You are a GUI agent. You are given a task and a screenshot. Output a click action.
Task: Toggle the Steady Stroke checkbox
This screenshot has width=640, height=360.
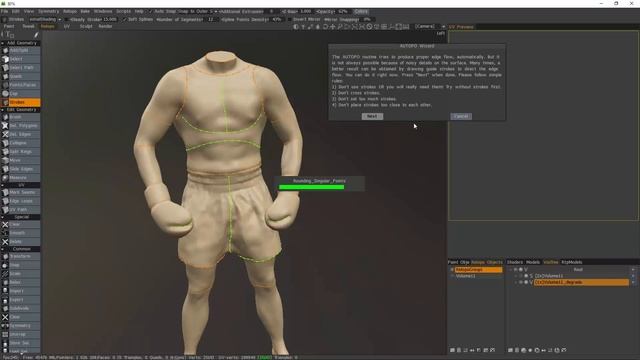pos(67,19)
